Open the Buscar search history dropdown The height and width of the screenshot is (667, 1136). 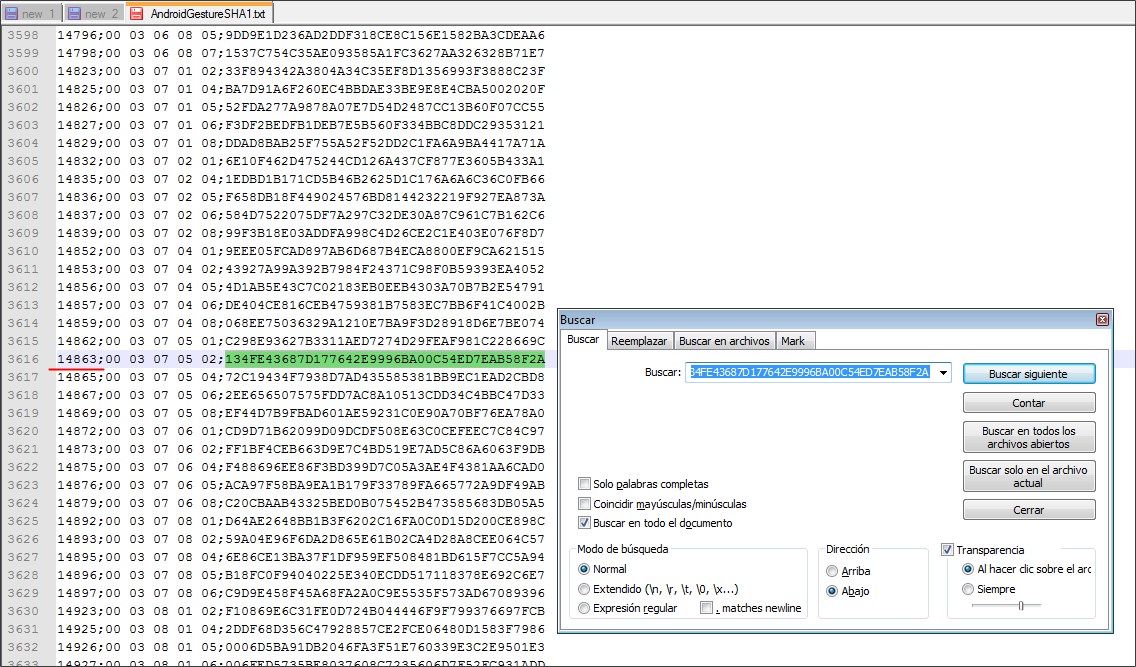click(944, 371)
